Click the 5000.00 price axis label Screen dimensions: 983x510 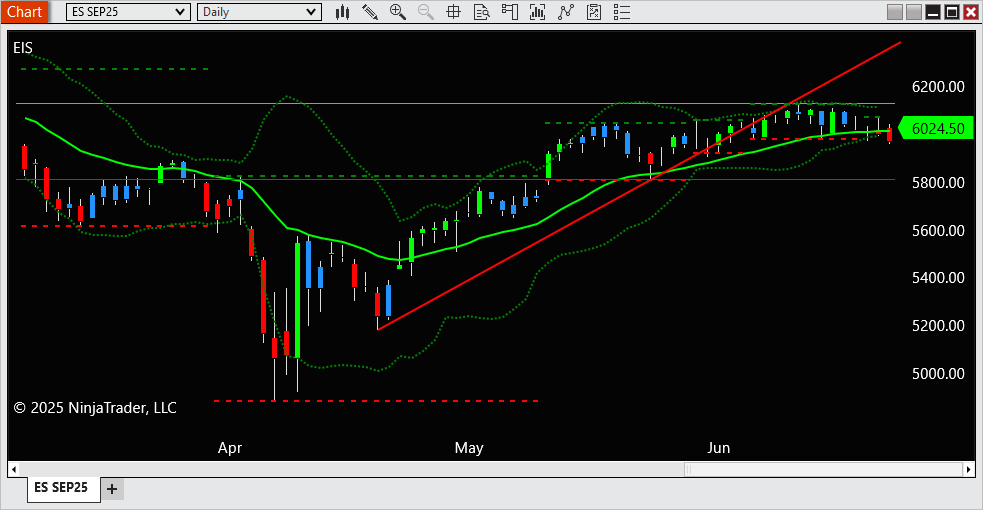coord(938,373)
